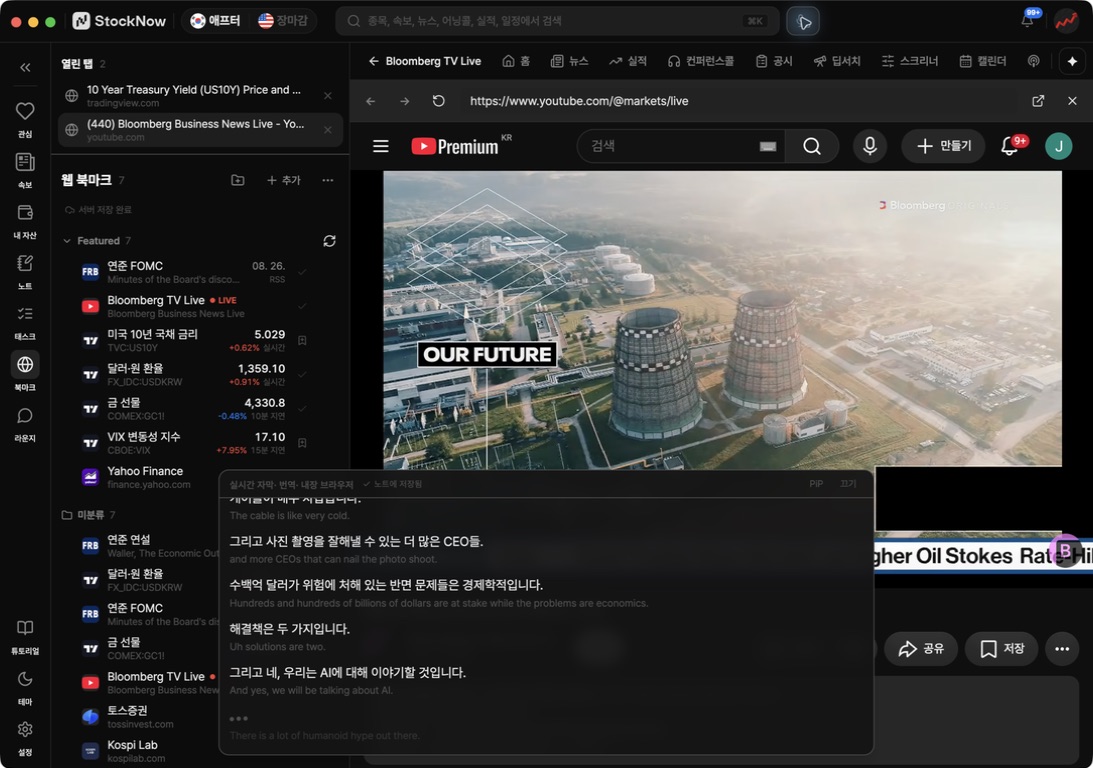
Task: Toggle PIP mode in subtitle panel
Action: [x=816, y=484]
